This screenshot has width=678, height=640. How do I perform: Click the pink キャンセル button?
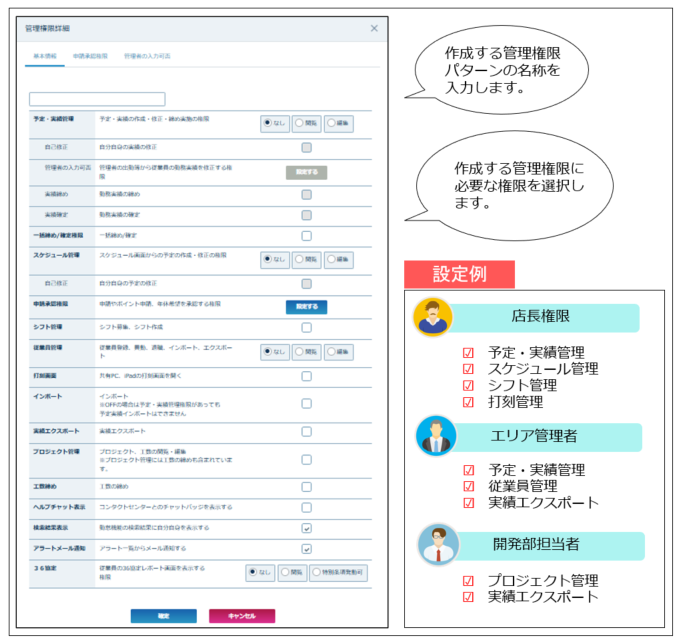coord(242,616)
